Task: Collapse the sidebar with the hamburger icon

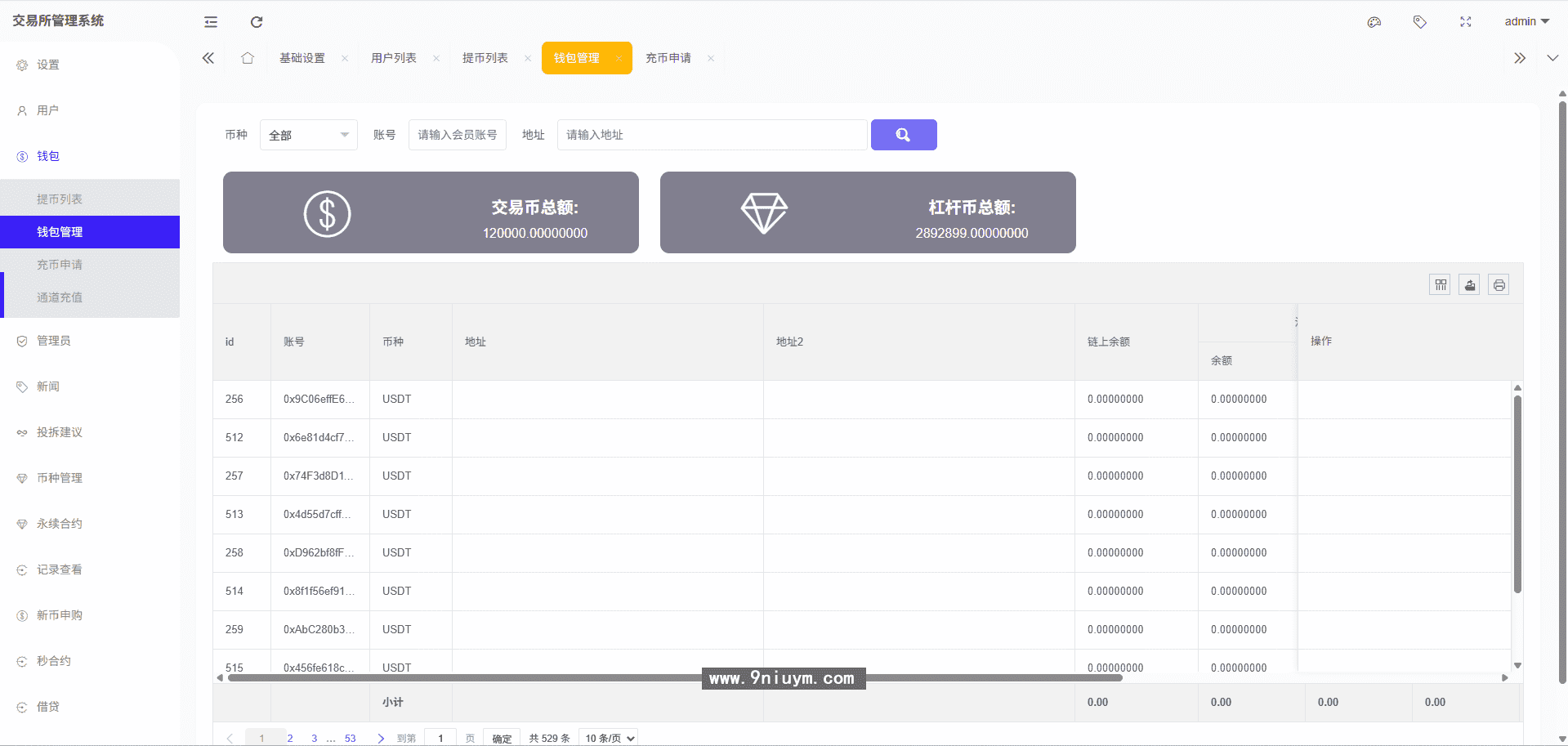Action: pyautogui.click(x=210, y=22)
